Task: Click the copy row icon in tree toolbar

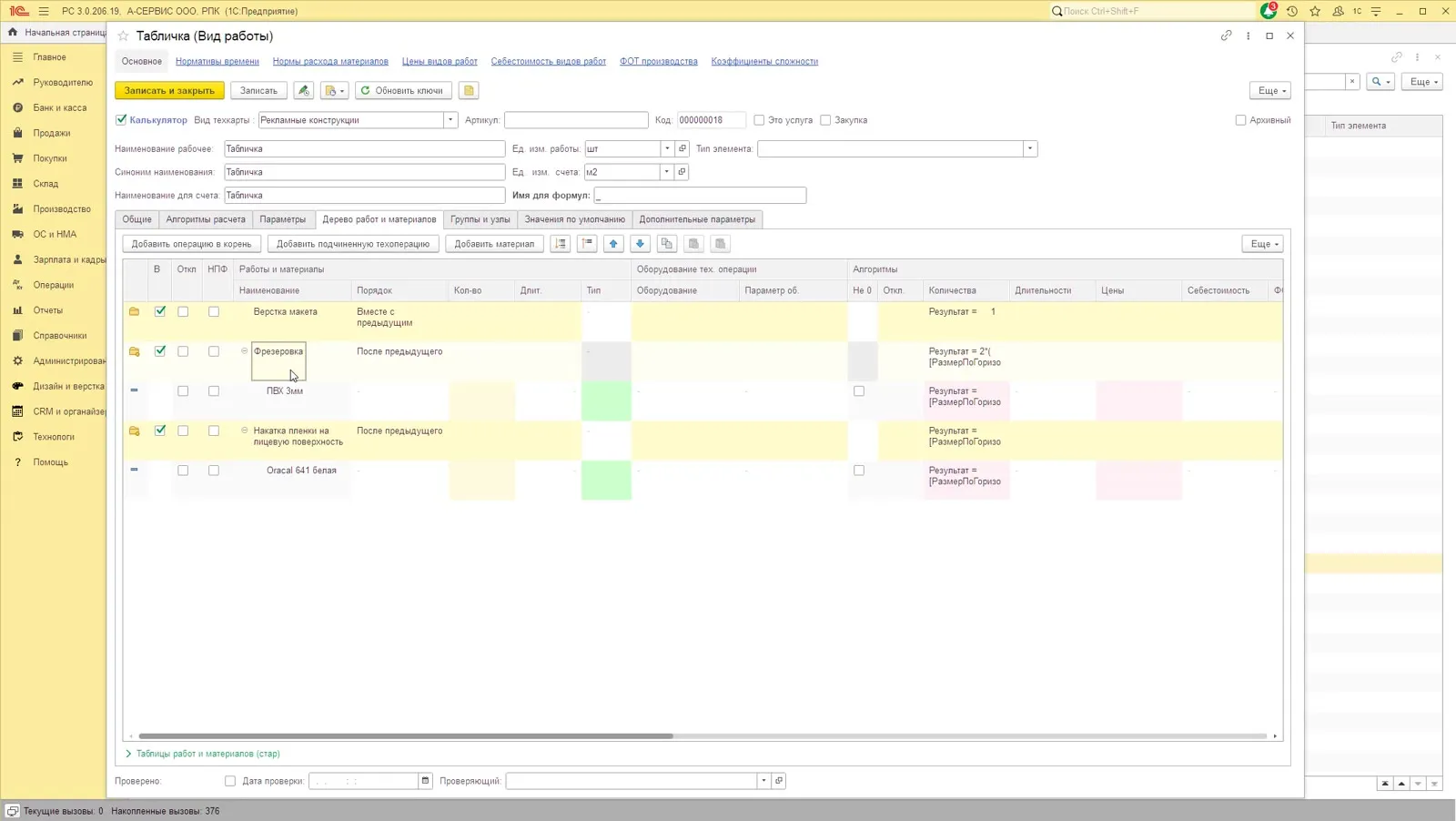Action: (x=667, y=244)
